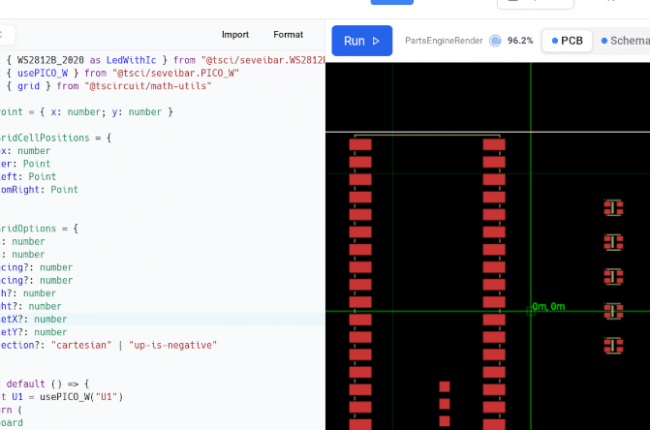
Task: Click Format to format code
Action: tap(288, 35)
